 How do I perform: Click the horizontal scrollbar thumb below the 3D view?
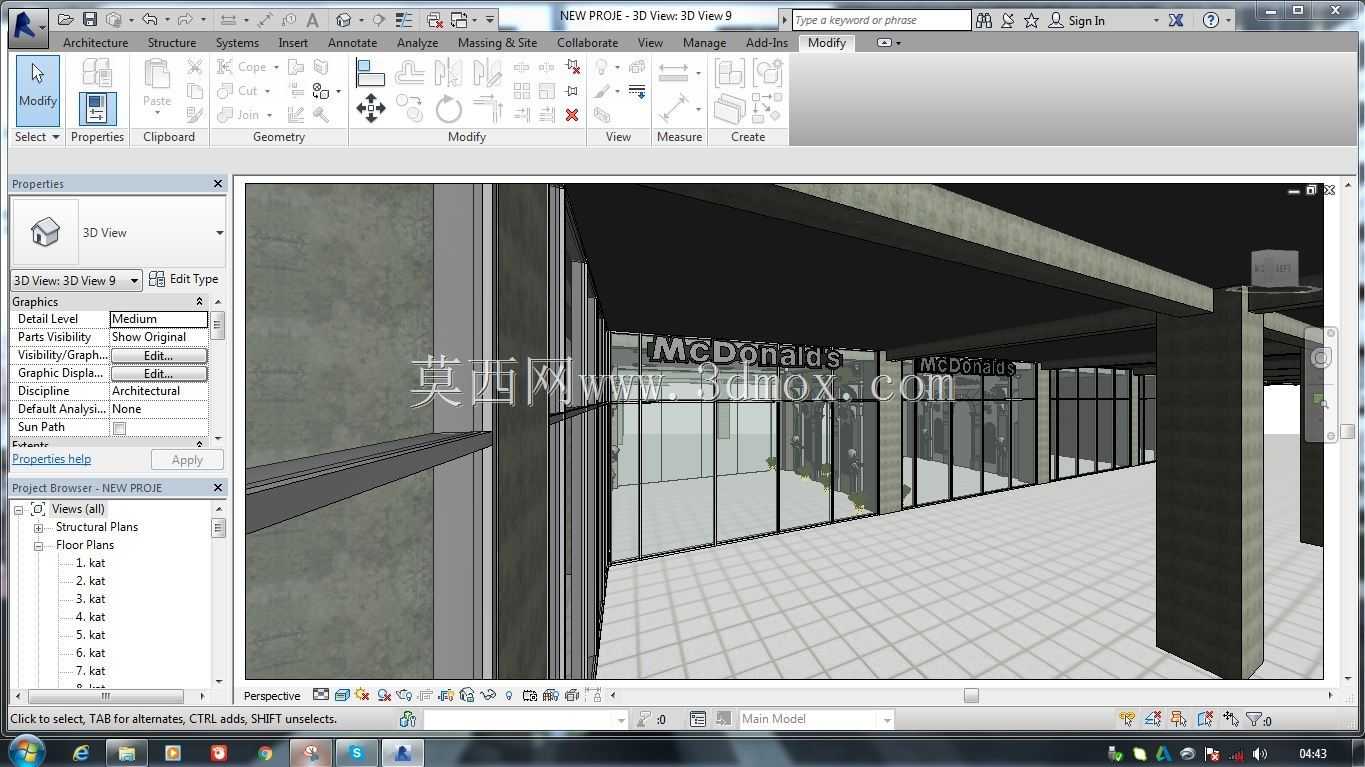tap(971, 696)
